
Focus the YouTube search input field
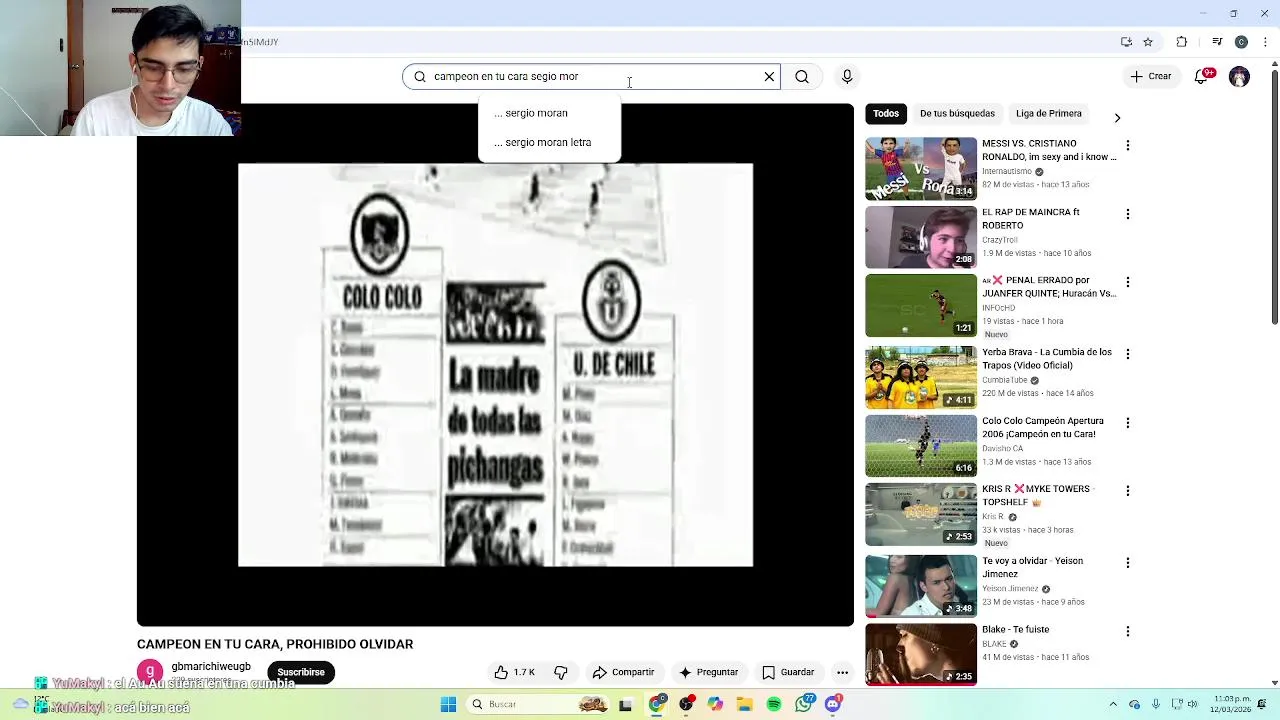click(x=590, y=77)
